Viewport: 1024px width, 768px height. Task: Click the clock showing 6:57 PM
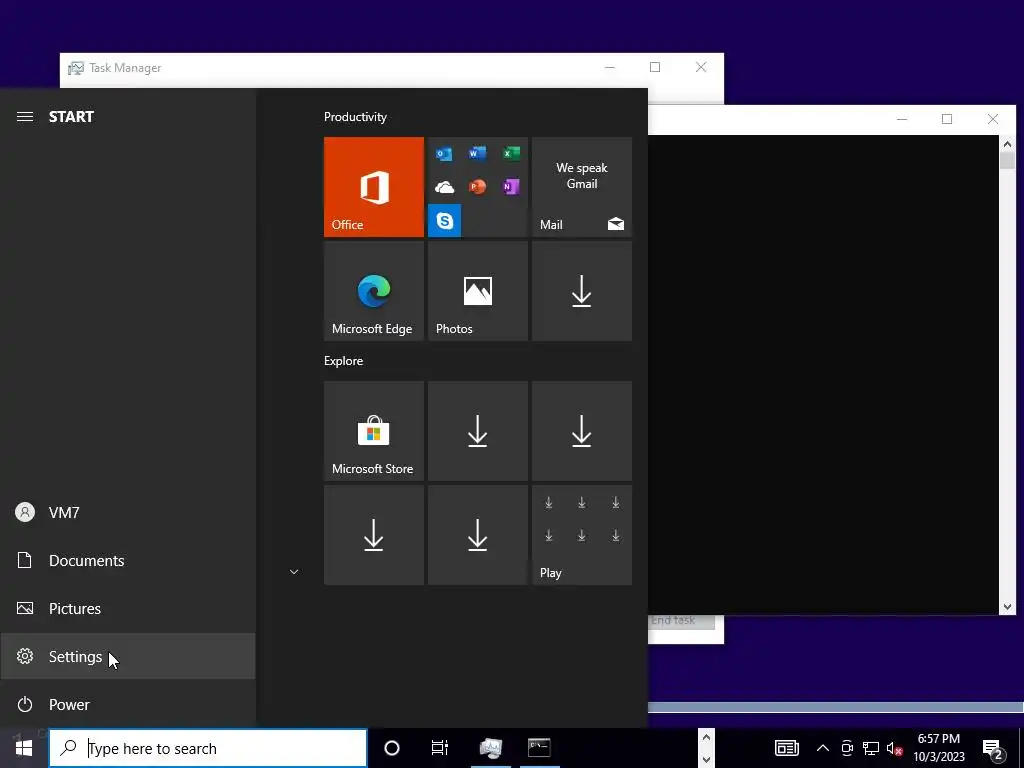pos(938,739)
